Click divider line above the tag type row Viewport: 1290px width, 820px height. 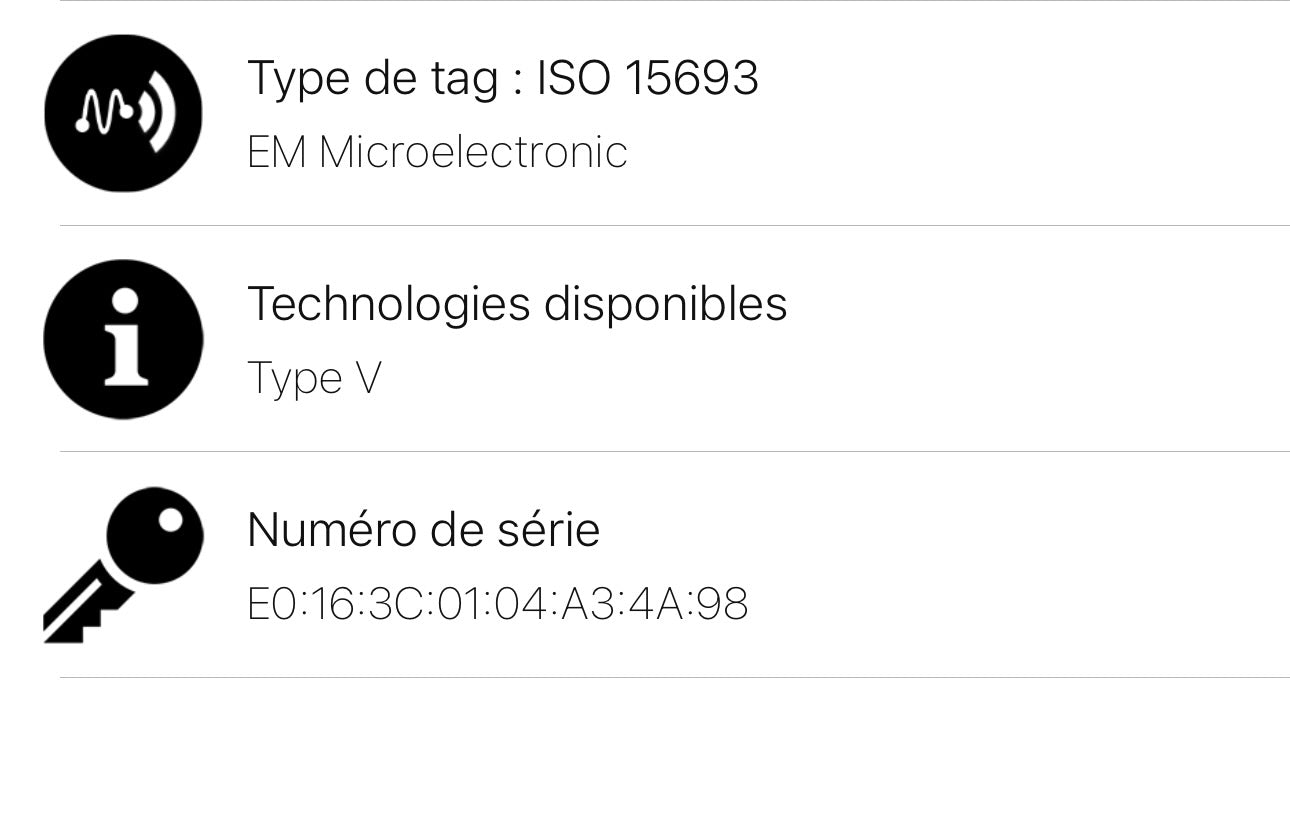click(675, 1)
